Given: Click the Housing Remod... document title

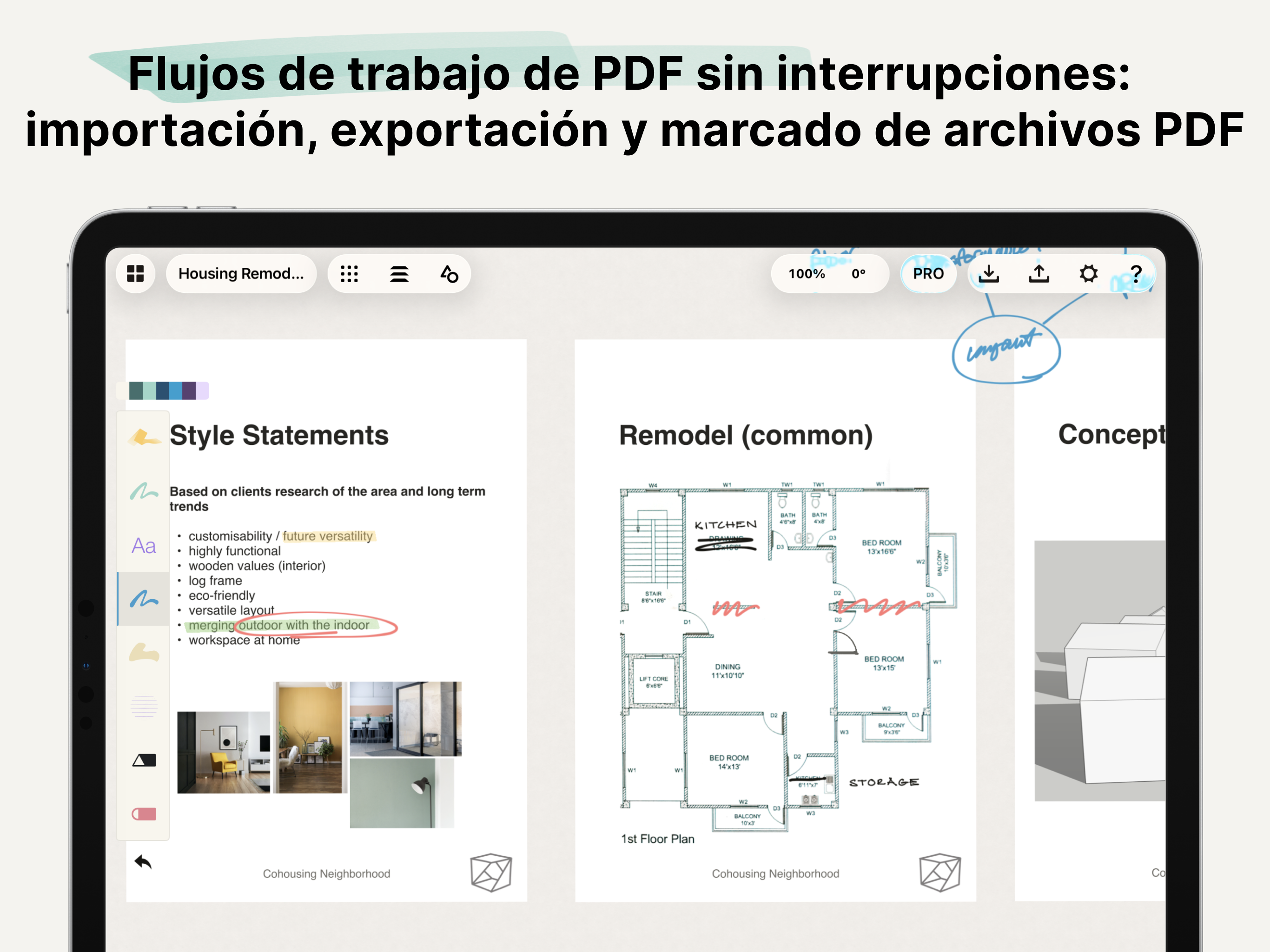Looking at the screenshot, I should [240, 274].
